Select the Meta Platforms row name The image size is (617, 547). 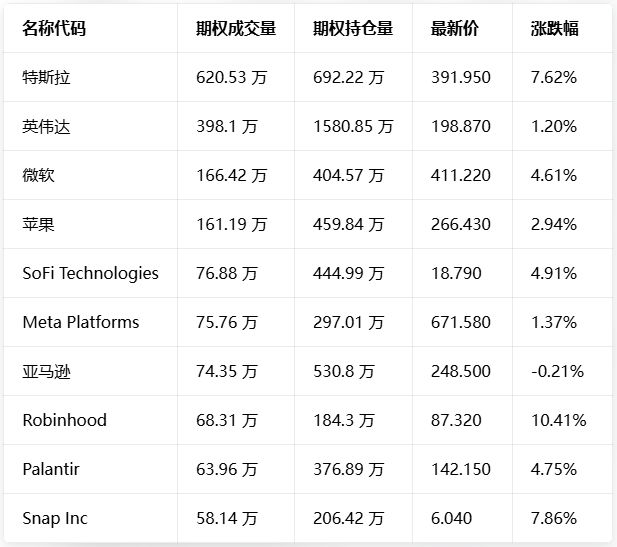tap(81, 322)
